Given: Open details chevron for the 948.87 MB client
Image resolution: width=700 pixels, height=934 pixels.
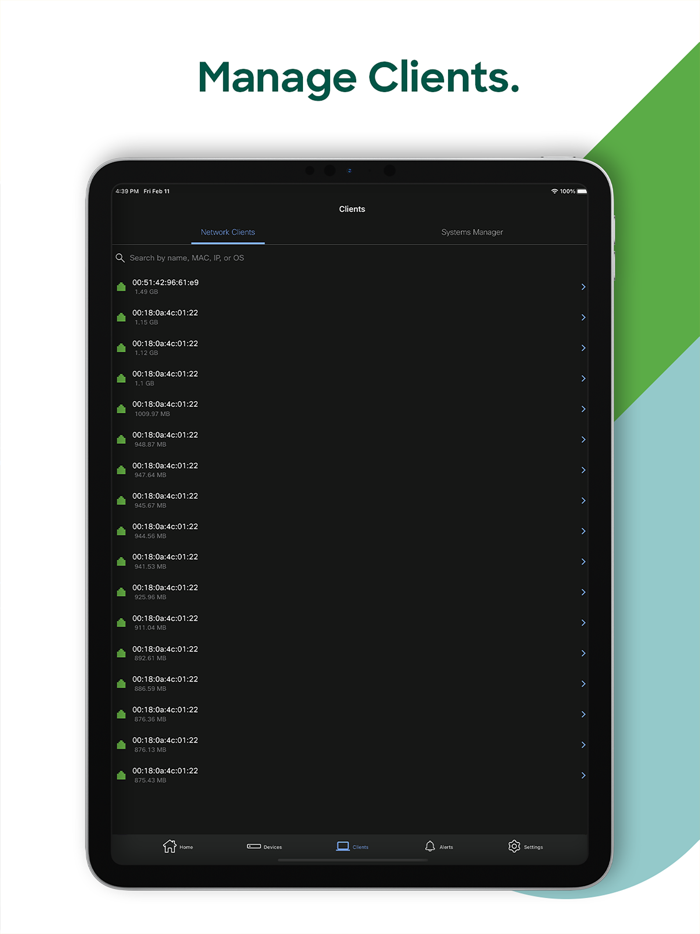Looking at the screenshot, I should pos(583,440).
